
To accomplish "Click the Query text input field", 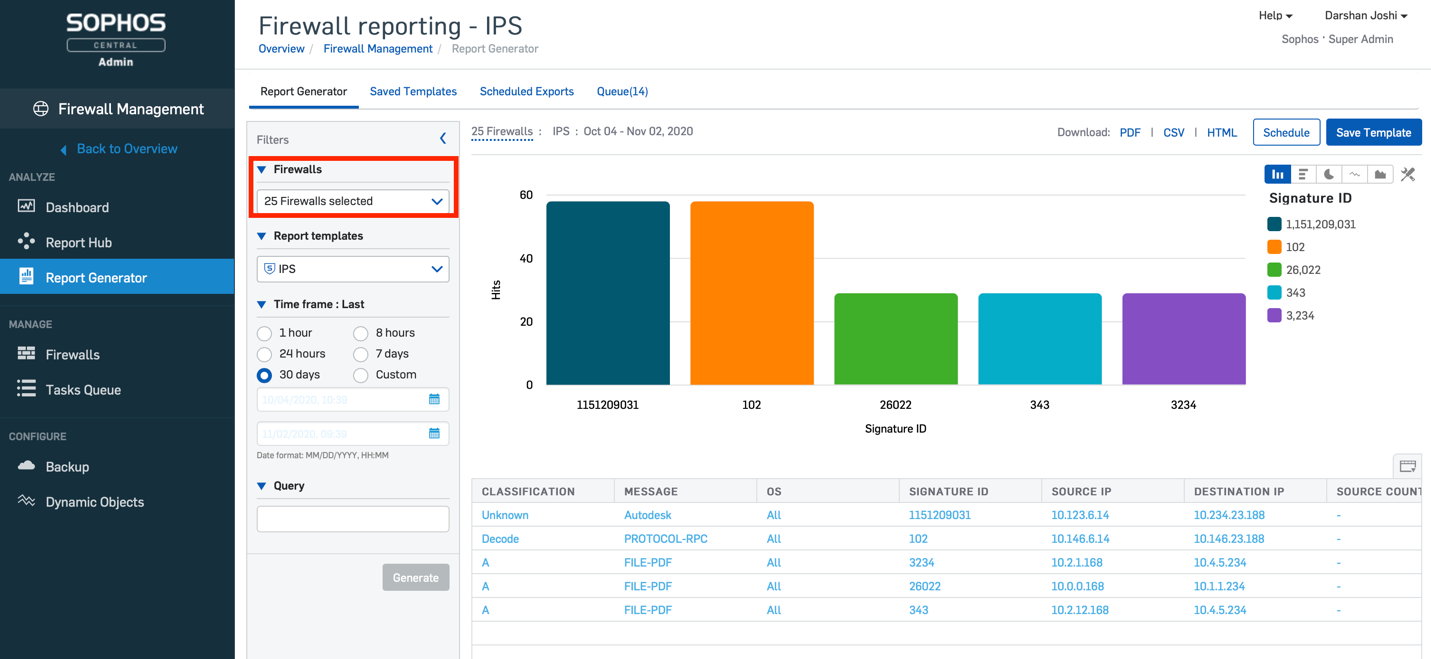I will pyautogui.click(x=353, y=519).
